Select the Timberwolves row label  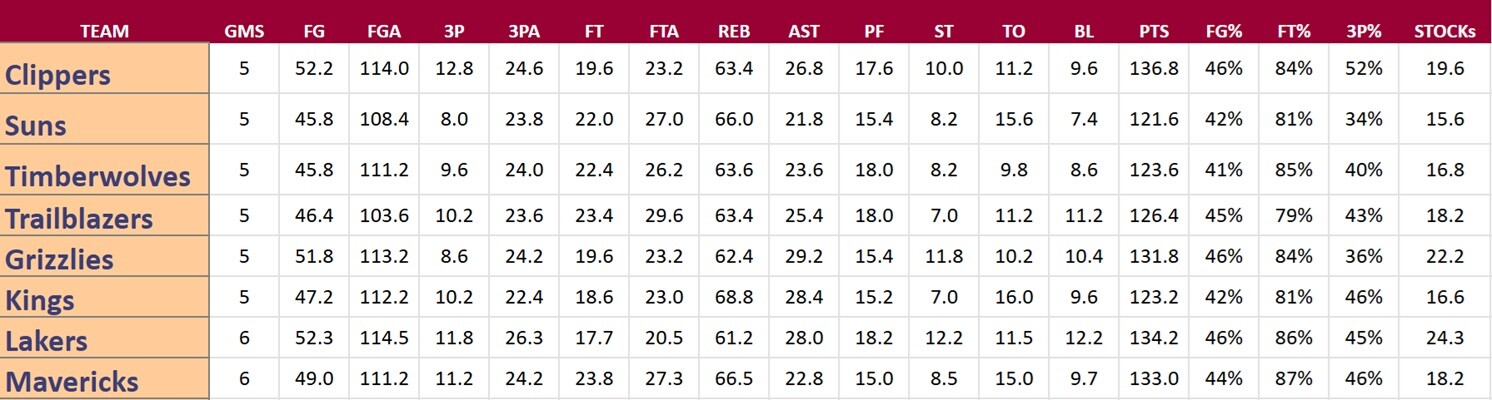(97, 177)
